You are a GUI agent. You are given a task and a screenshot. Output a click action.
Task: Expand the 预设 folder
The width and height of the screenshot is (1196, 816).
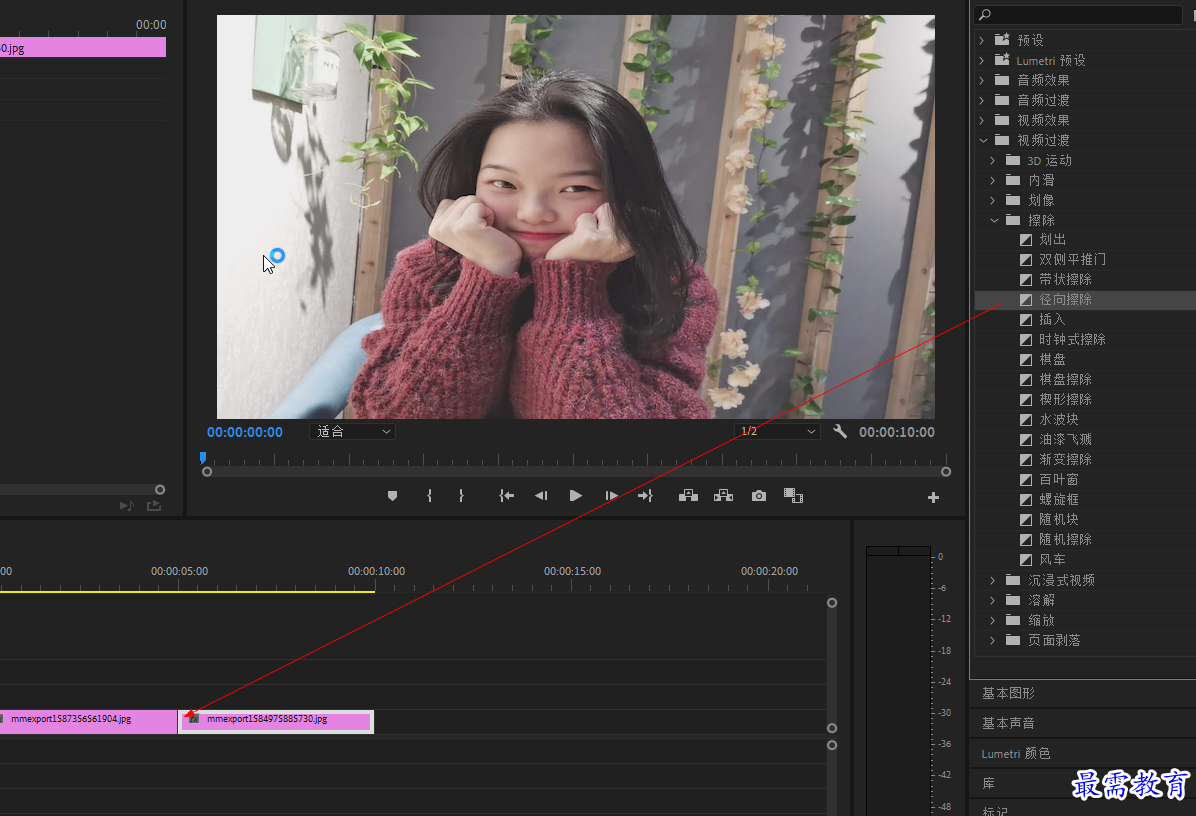pyautogui.click(x=982, y=40)
